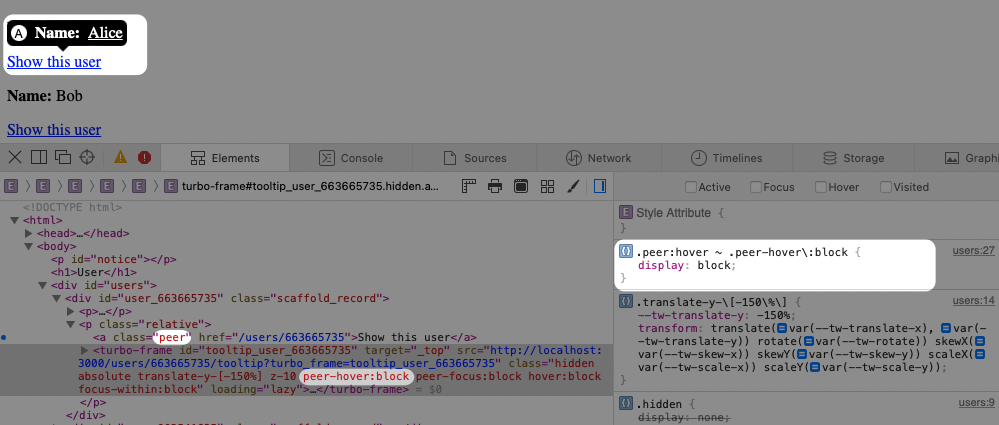Activate the element selection crosshair icon
Screen dimensions: 999x425
(87, 157)
